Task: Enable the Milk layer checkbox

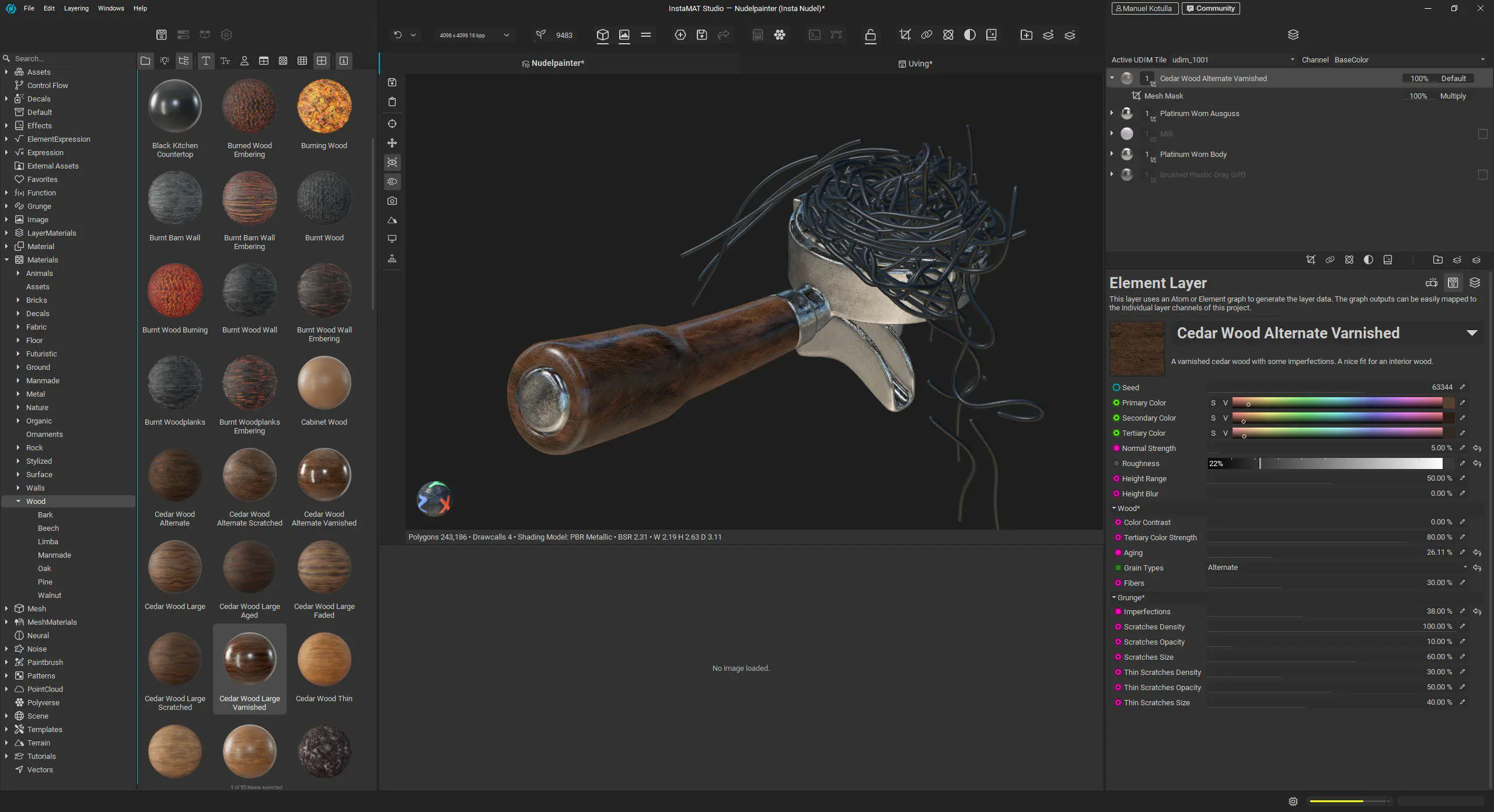Action: pos(1482,134)
